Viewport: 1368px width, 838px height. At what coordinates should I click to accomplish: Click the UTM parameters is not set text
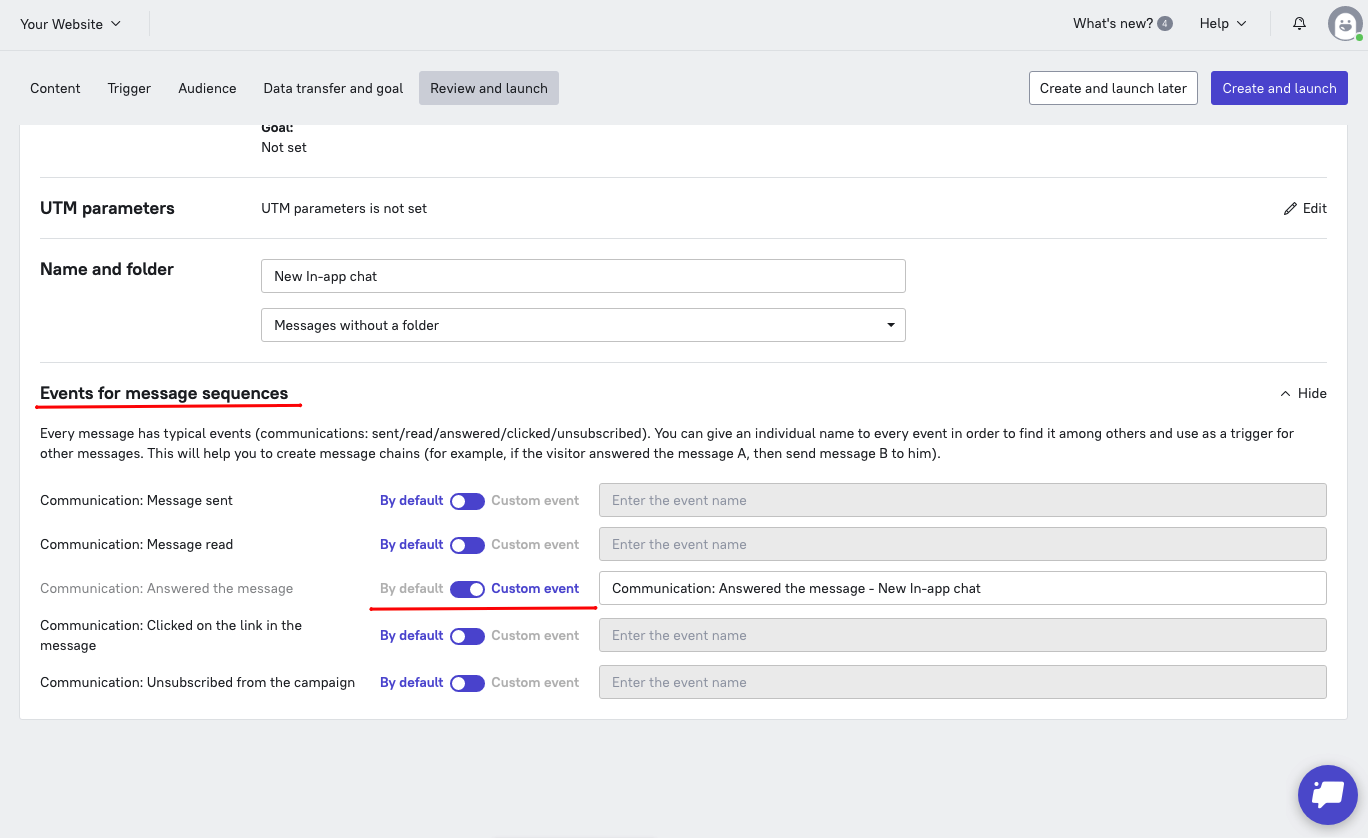344,208
